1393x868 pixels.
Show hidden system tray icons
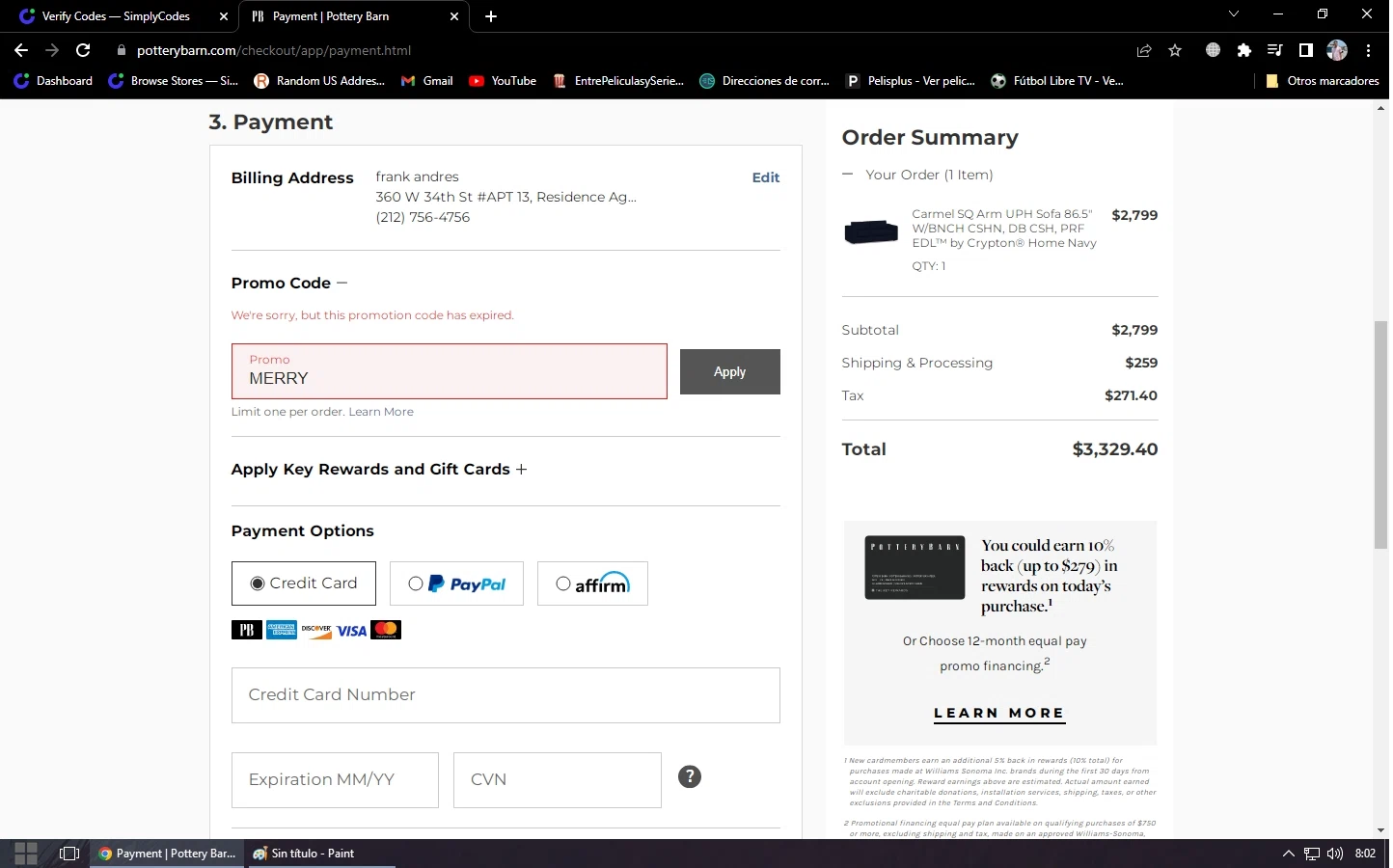click(1288, 854)
